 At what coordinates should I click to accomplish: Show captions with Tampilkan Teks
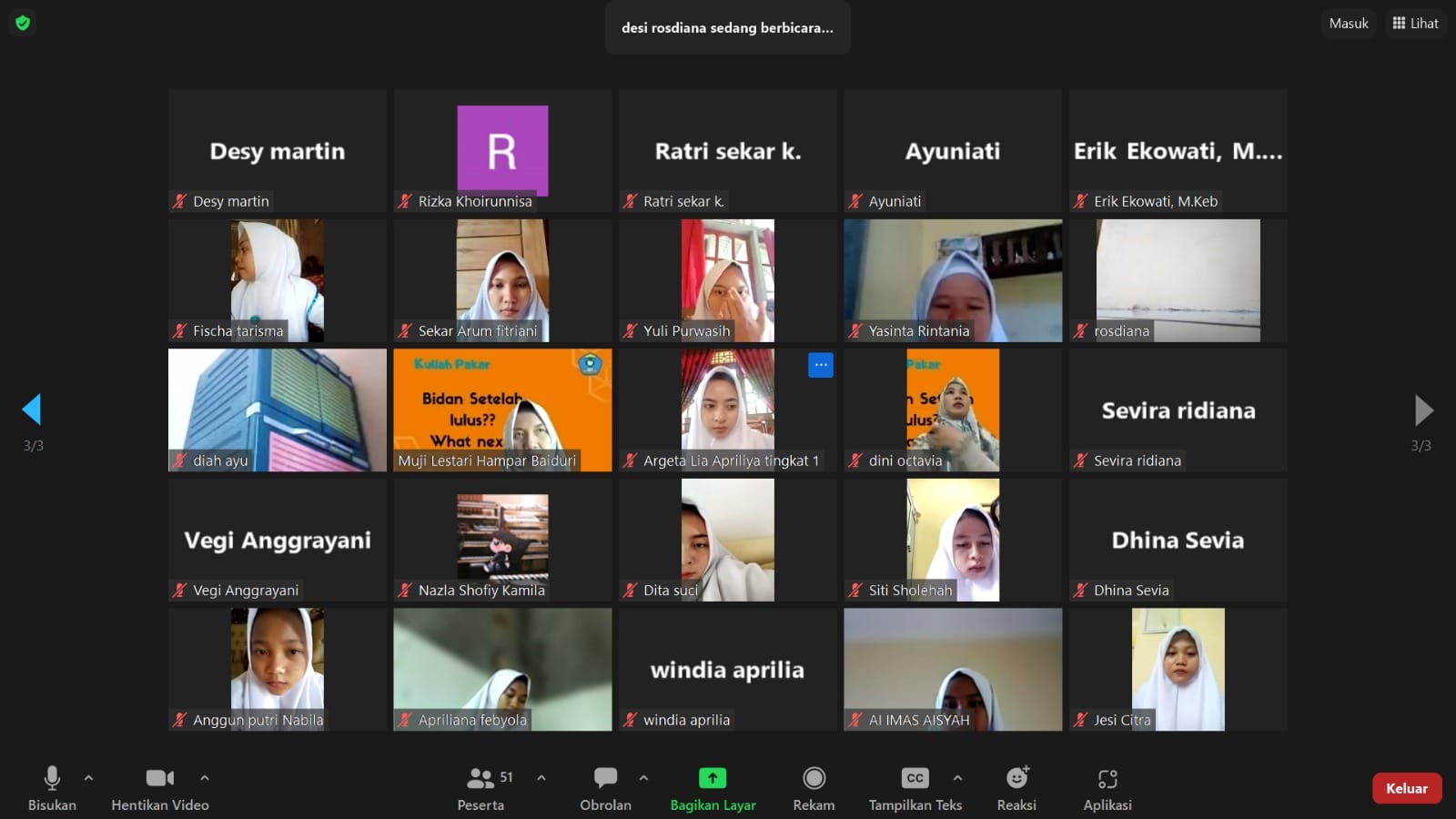tap(915, 788)
